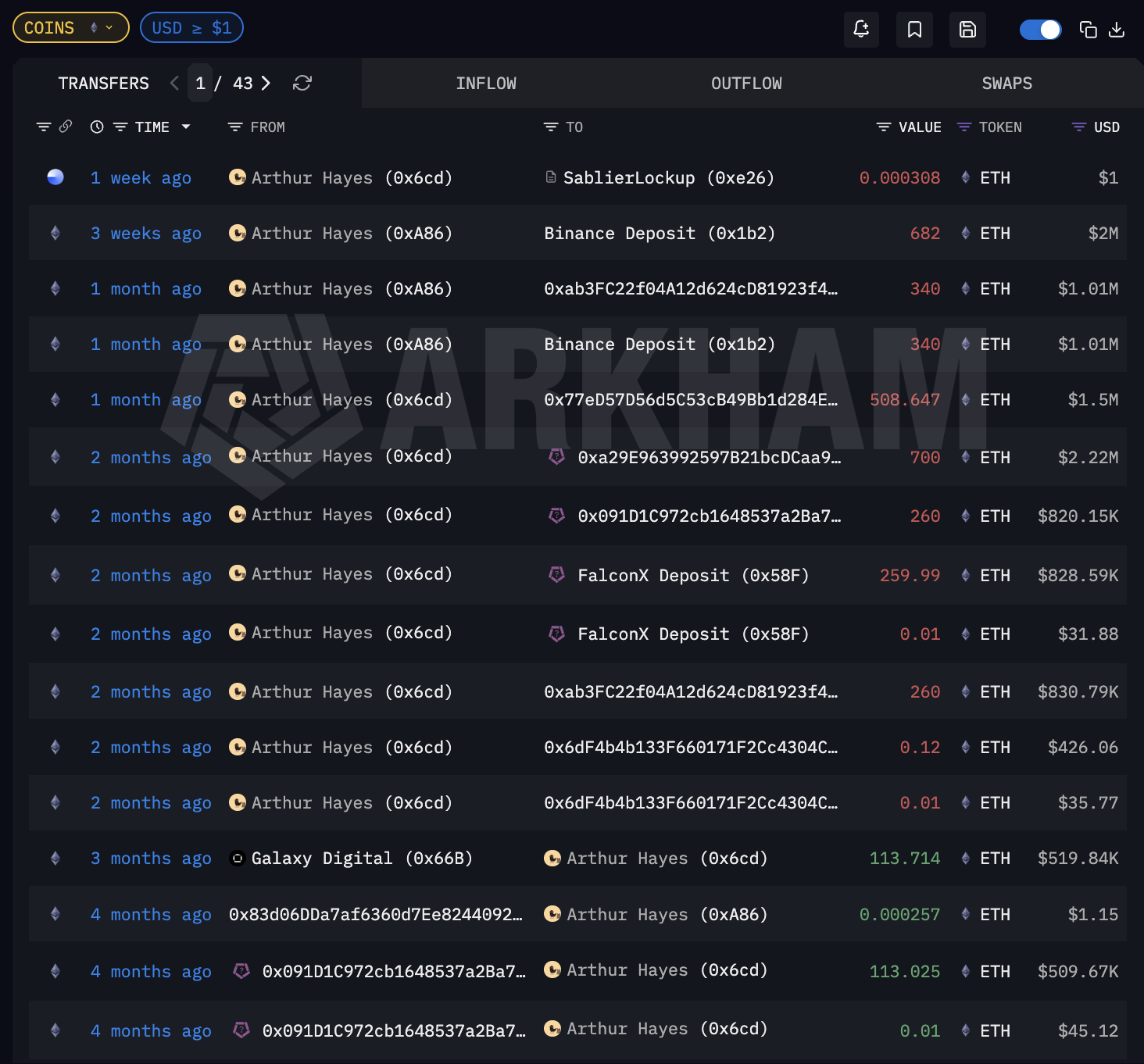Click Galaxy Digital logo icon
This screenshot has height=1064, width=1144.
click(238, 859)
